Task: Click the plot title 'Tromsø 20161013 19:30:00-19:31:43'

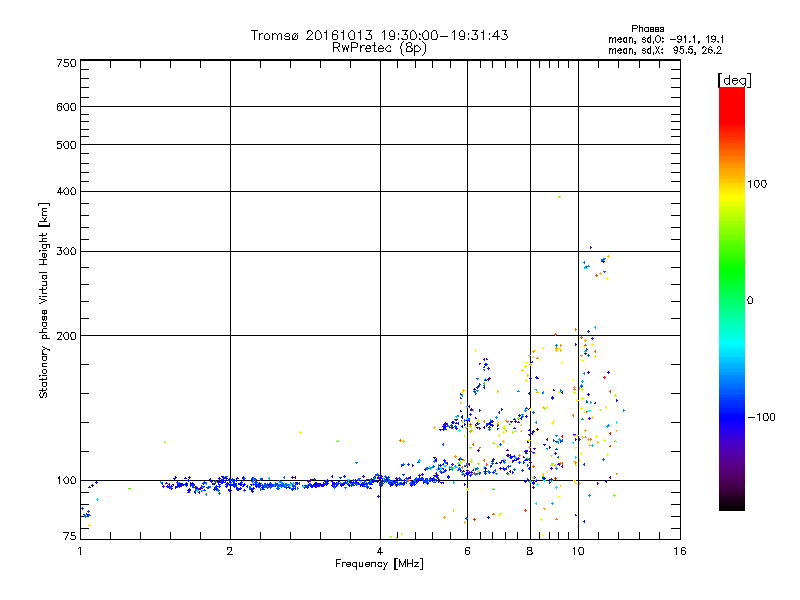Action: click(379, 35)
